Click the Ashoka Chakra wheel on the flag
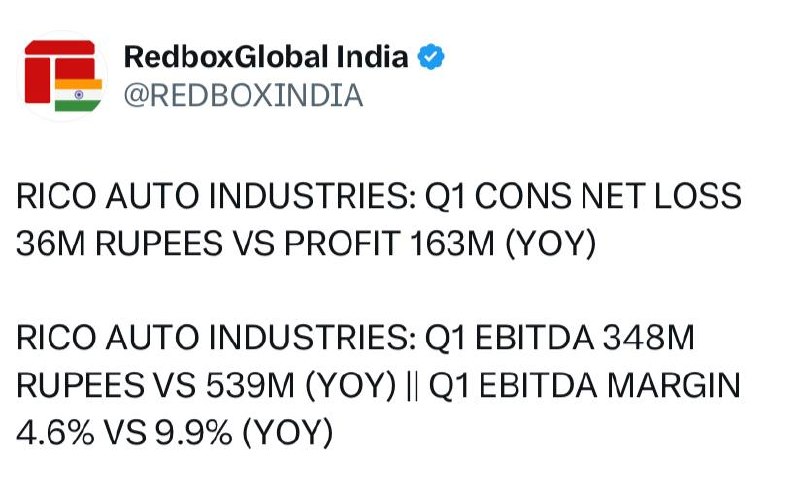Screen dimensions: 800x489 click(79, 95)
